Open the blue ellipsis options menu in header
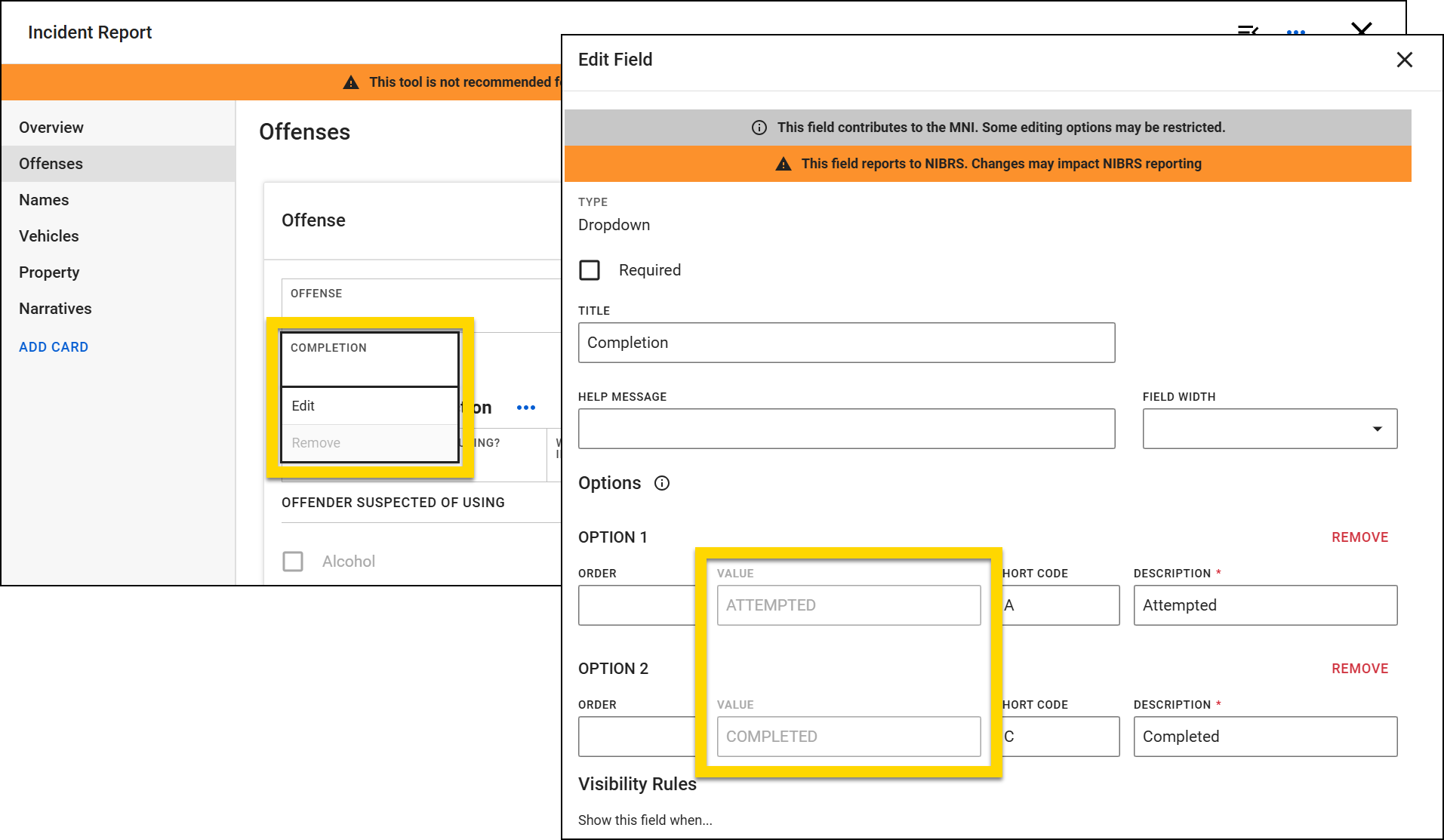This screenshot has height=840, width=1444. coord(1296,32)
